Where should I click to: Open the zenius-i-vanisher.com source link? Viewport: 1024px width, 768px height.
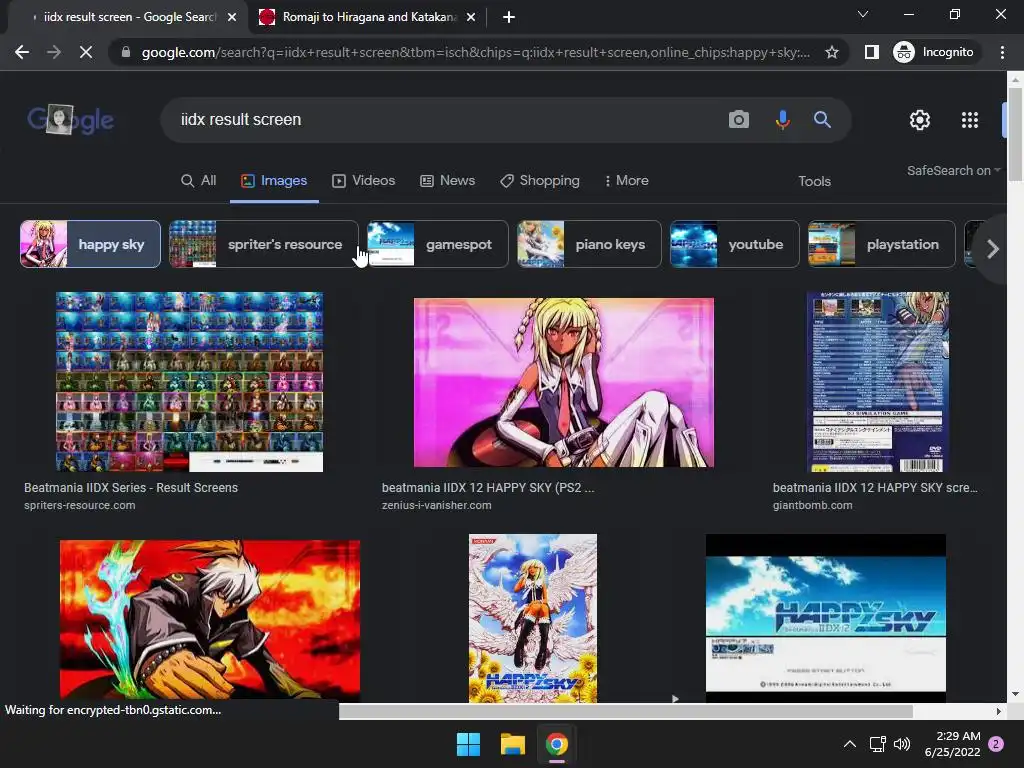click(436, 505)
